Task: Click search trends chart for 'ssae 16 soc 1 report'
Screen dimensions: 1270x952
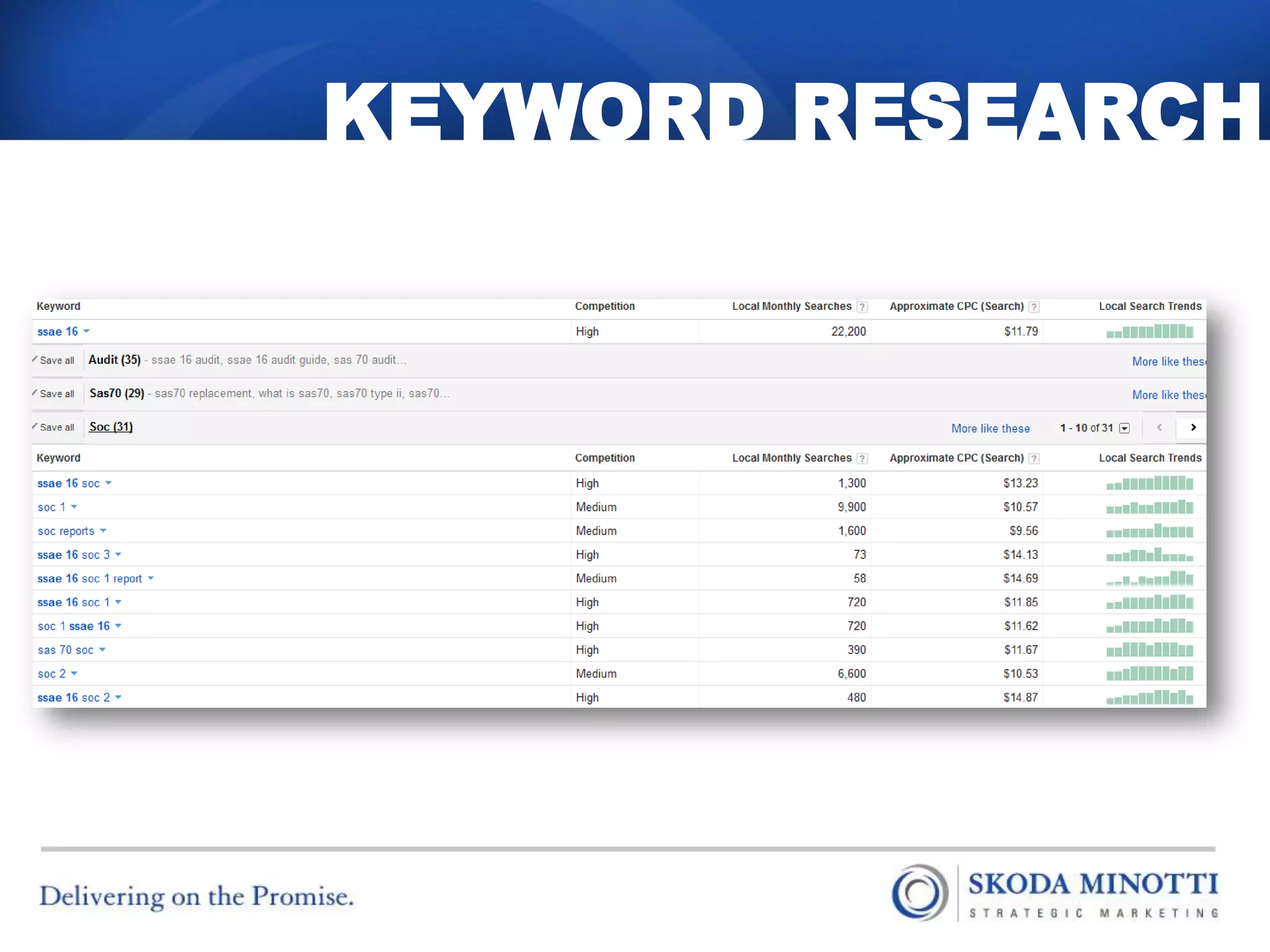Action: click(x=1150, y=579)
